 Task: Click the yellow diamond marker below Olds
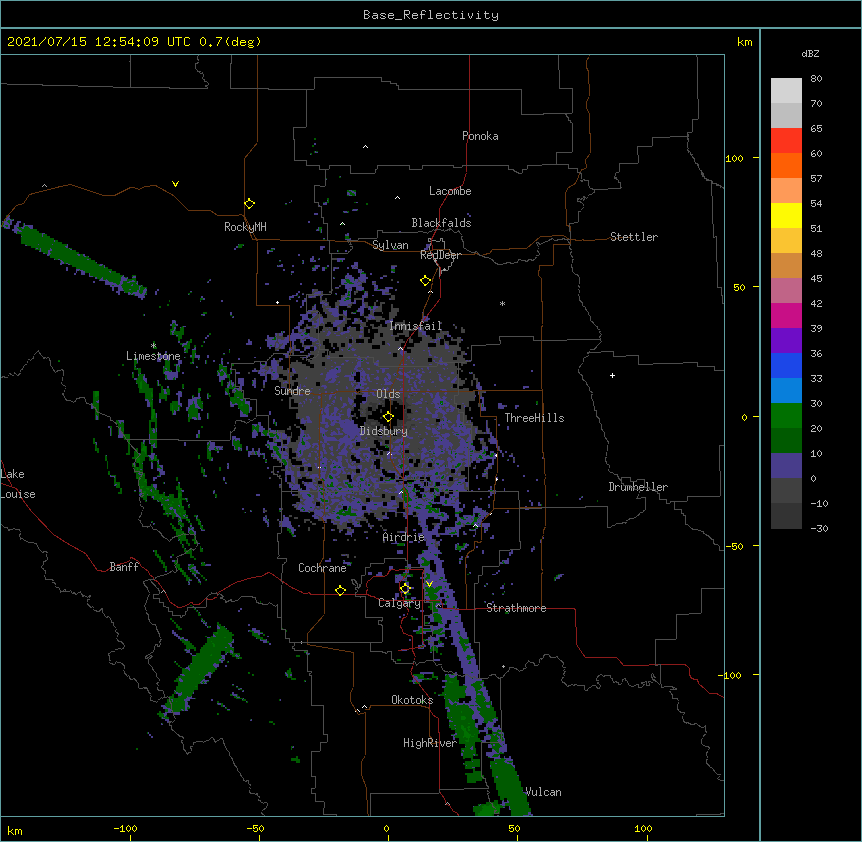coord(388,417)
